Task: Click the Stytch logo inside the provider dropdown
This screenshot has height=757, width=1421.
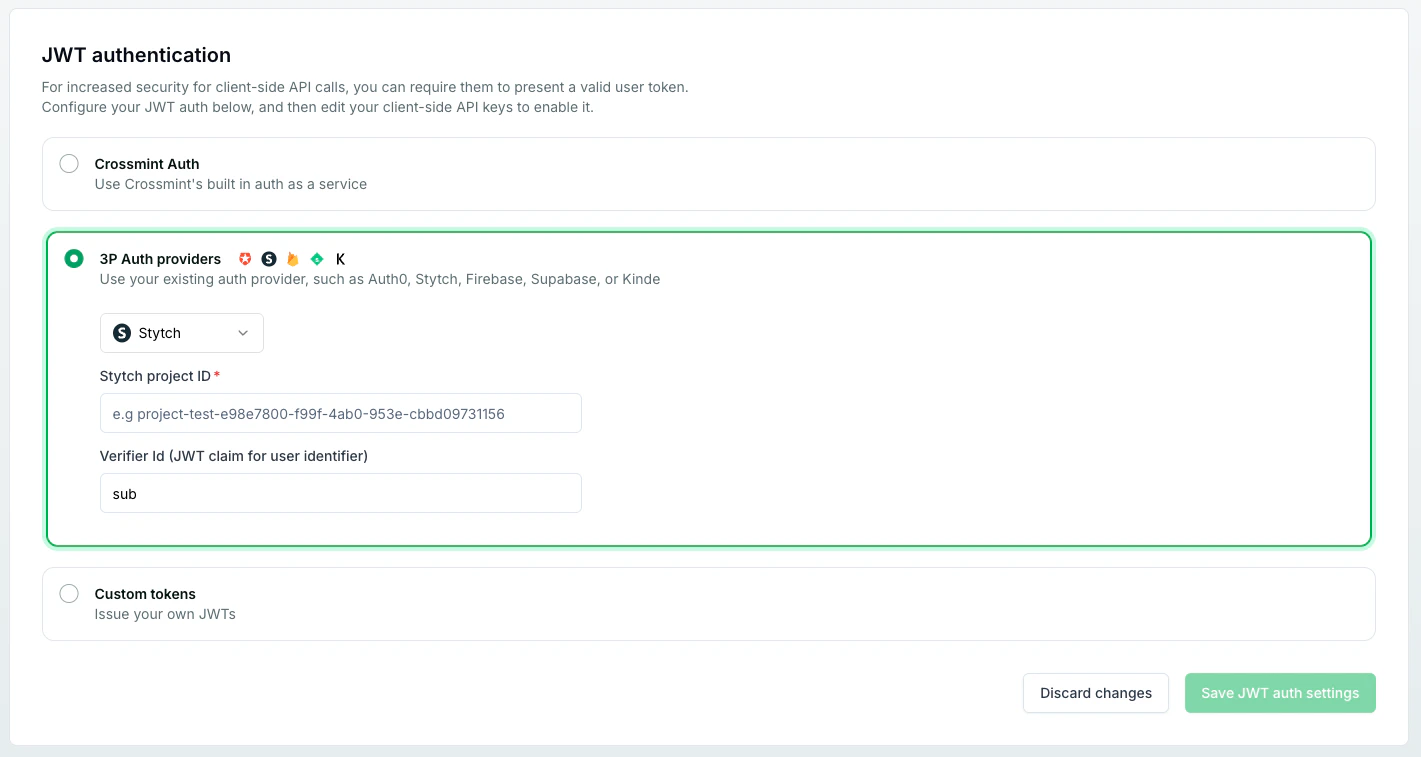Action: [120, 332]
